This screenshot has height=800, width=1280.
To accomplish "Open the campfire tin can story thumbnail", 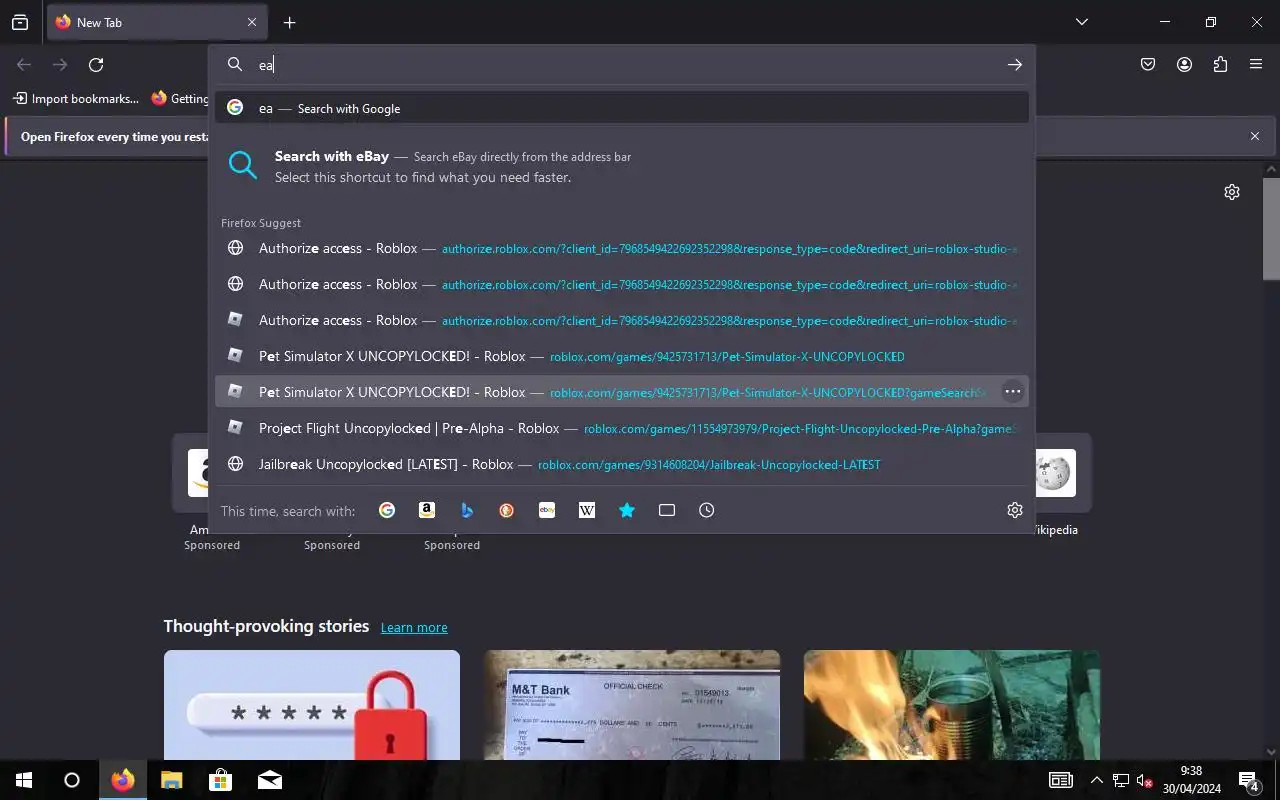I will click(952, 705).
